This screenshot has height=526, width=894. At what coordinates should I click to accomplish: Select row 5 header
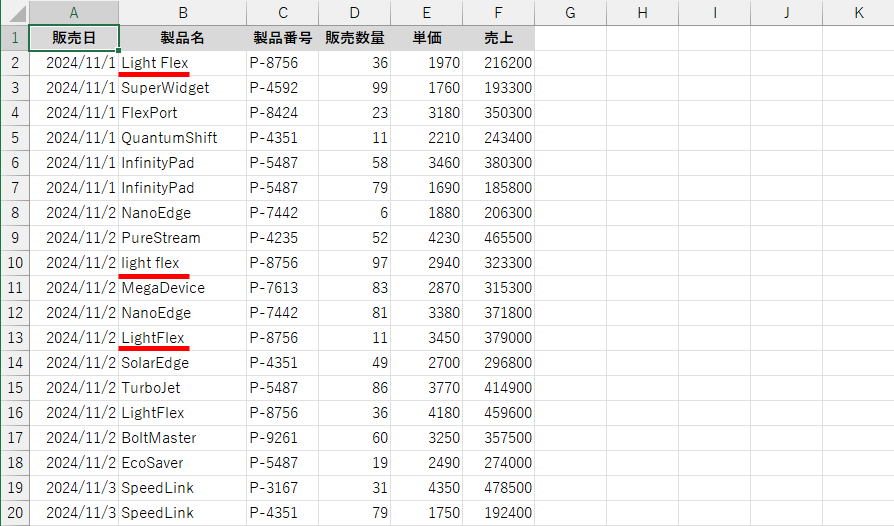click(15, 138)
